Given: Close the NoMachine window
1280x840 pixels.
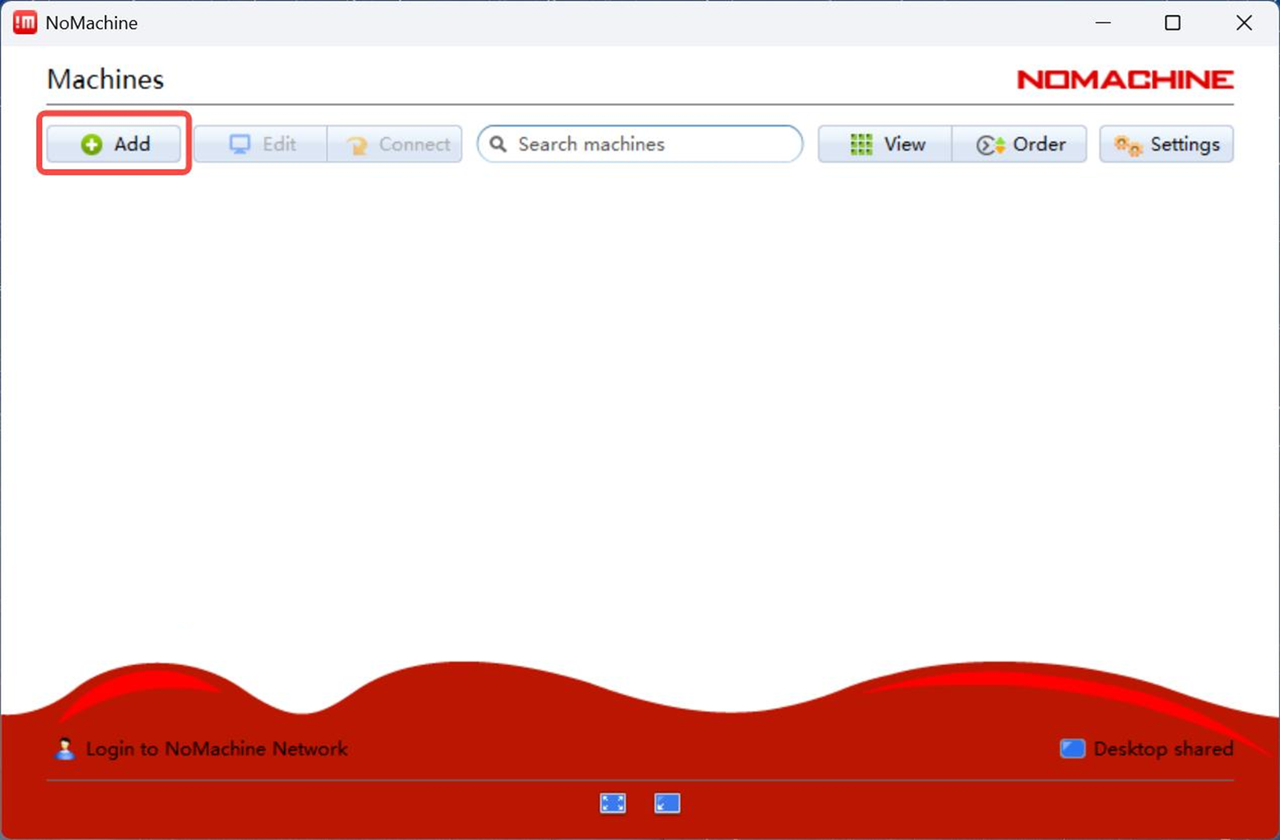Looking at the screenshot, I should (1244, 22).
